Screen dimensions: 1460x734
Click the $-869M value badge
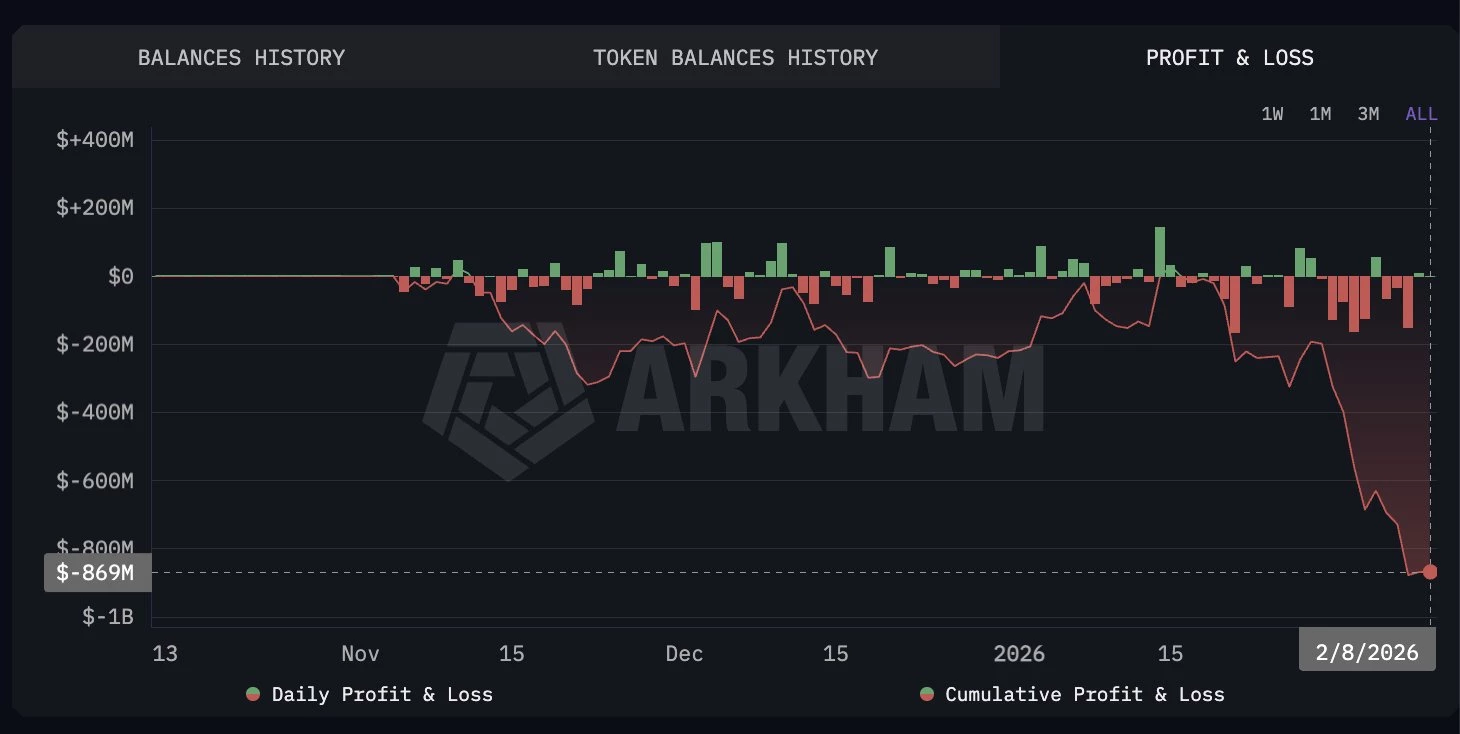click(96, 572)
